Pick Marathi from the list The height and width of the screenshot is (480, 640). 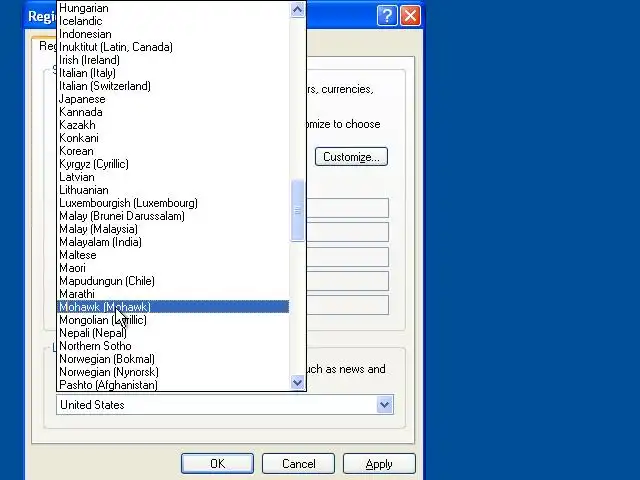173,294
